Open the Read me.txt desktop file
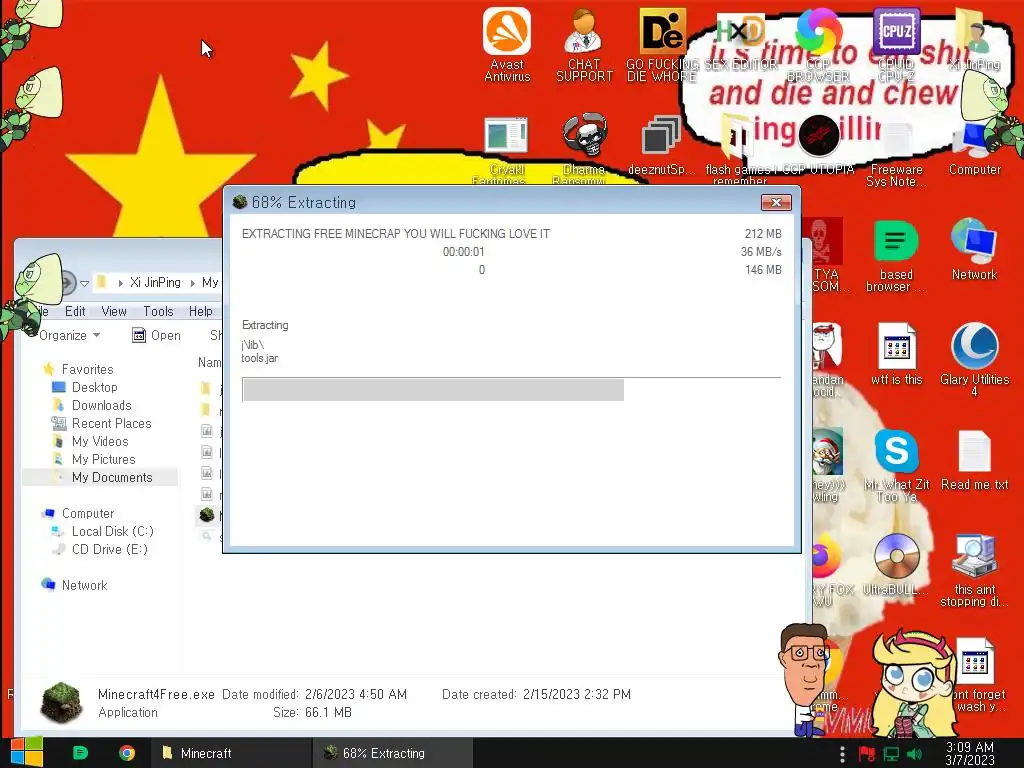Viewport: 1024px width, 768px height. [x=974, y=460]
